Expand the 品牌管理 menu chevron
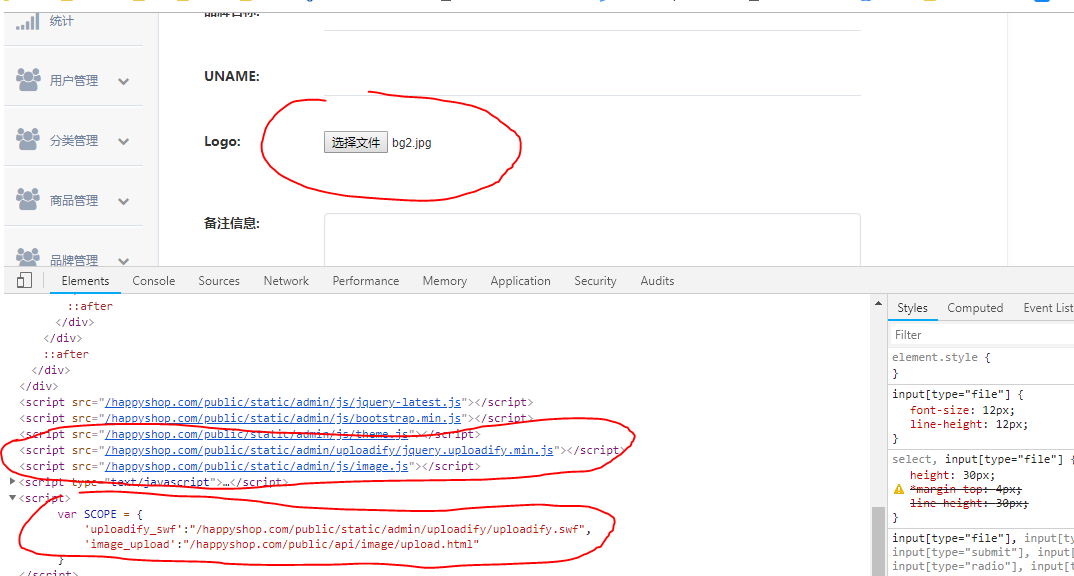Viewport: 1074px width, 576px height. tap(123, 261)
